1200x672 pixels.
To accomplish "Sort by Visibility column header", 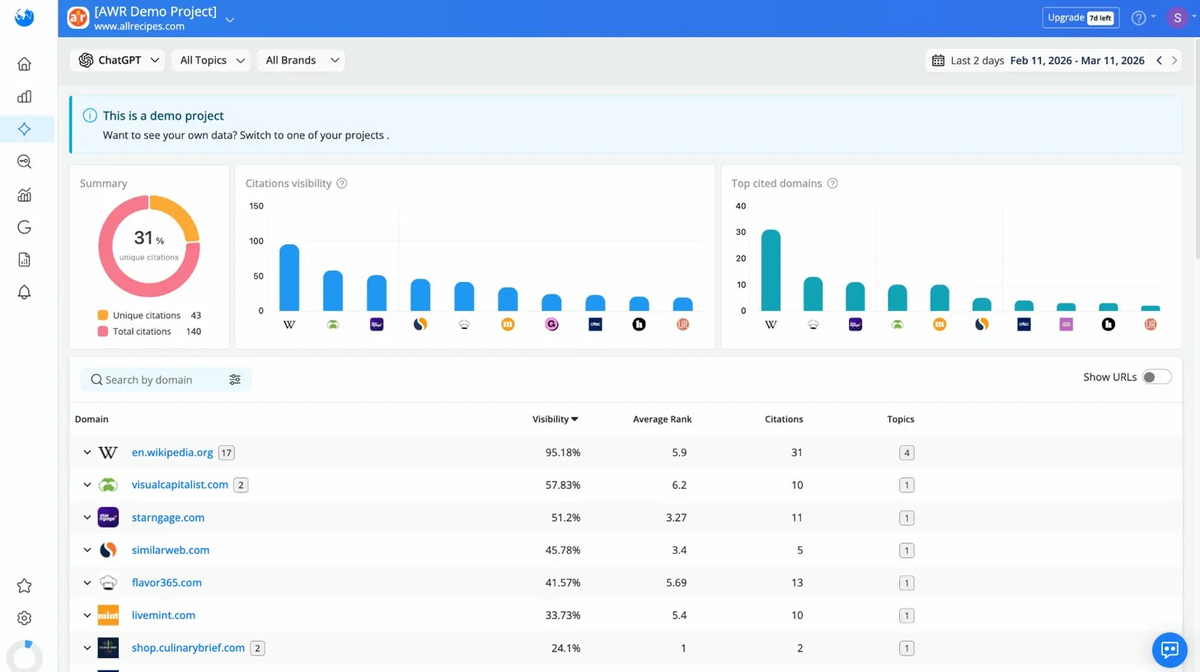I will point(555,419).
